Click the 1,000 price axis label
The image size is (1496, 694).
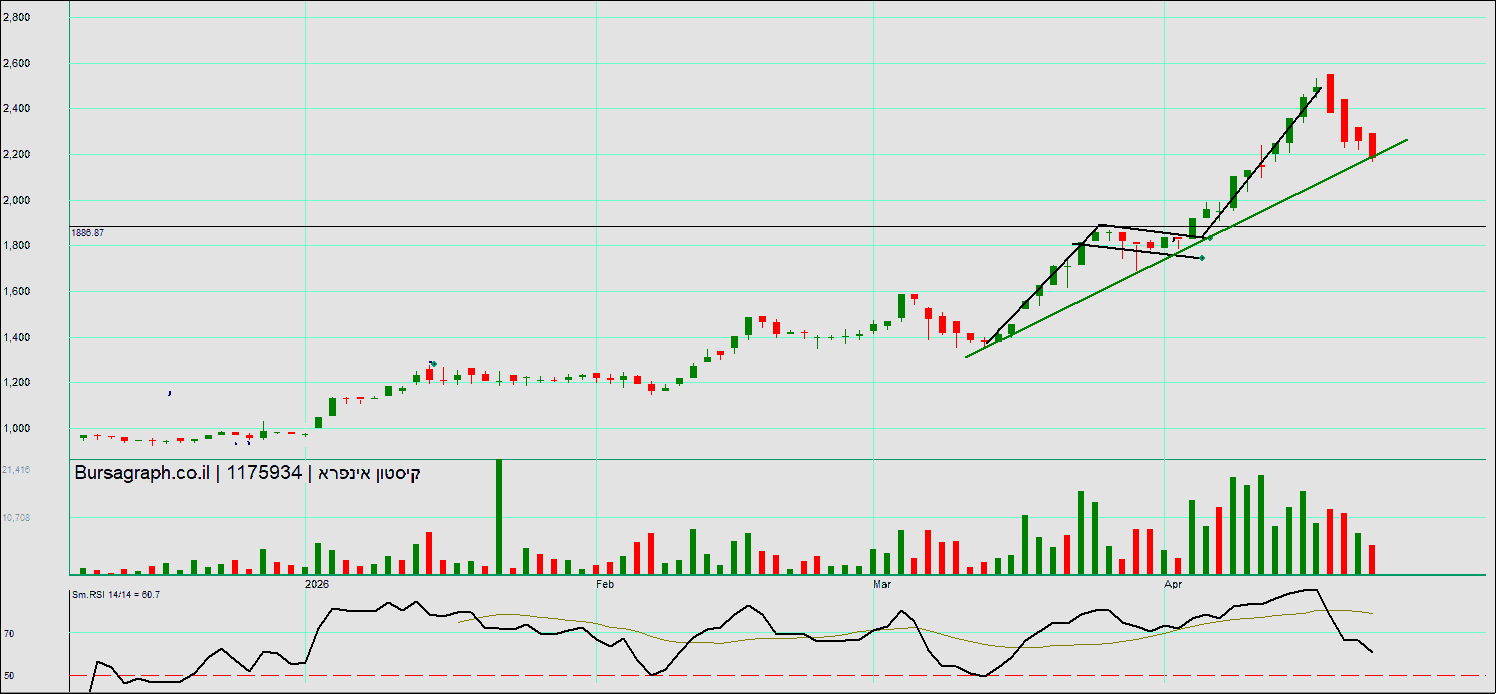tap(16, 429)
